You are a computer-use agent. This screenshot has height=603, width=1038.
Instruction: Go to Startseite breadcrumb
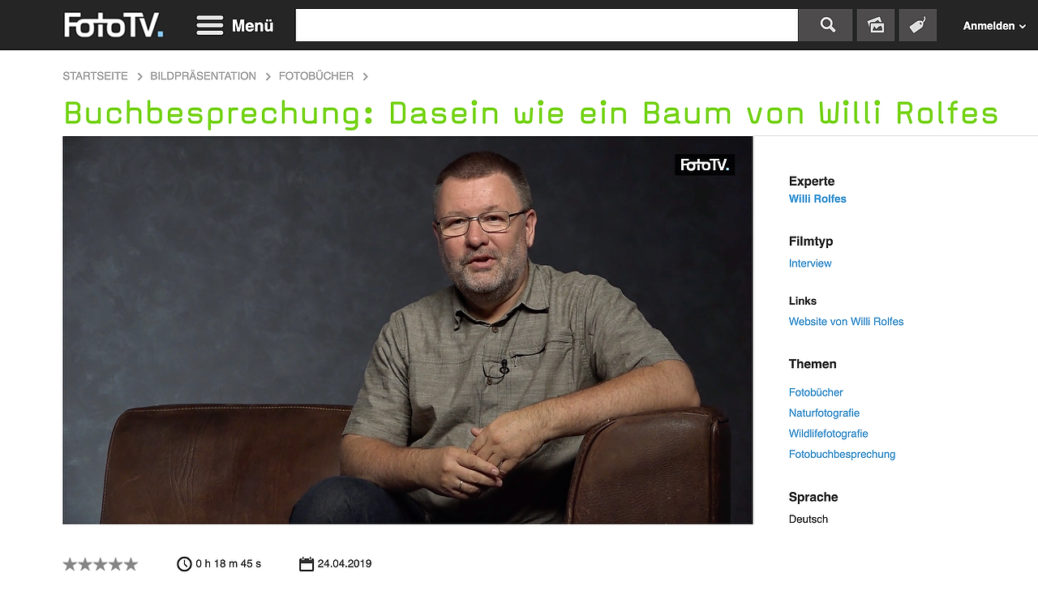coord(95,76)
